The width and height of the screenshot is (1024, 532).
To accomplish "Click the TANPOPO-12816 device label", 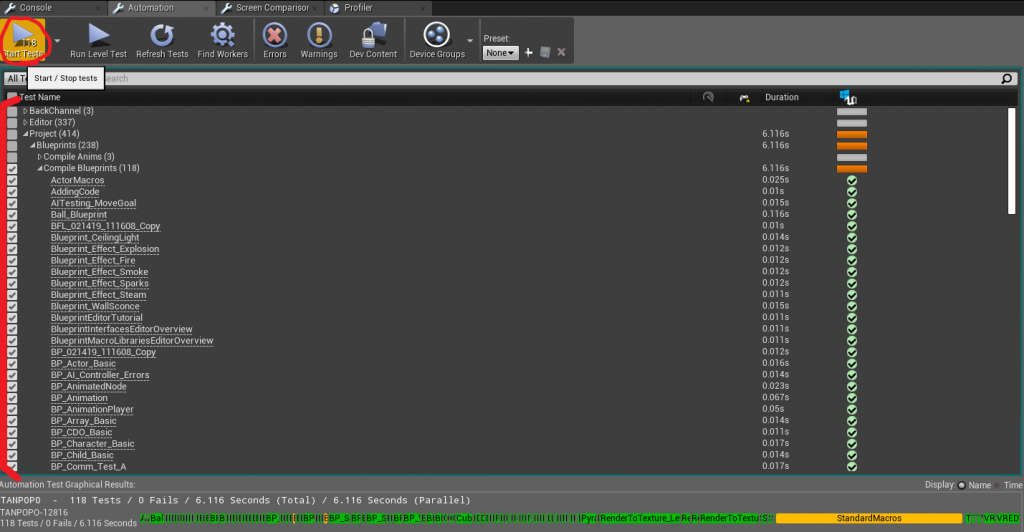I will (34, 512).
